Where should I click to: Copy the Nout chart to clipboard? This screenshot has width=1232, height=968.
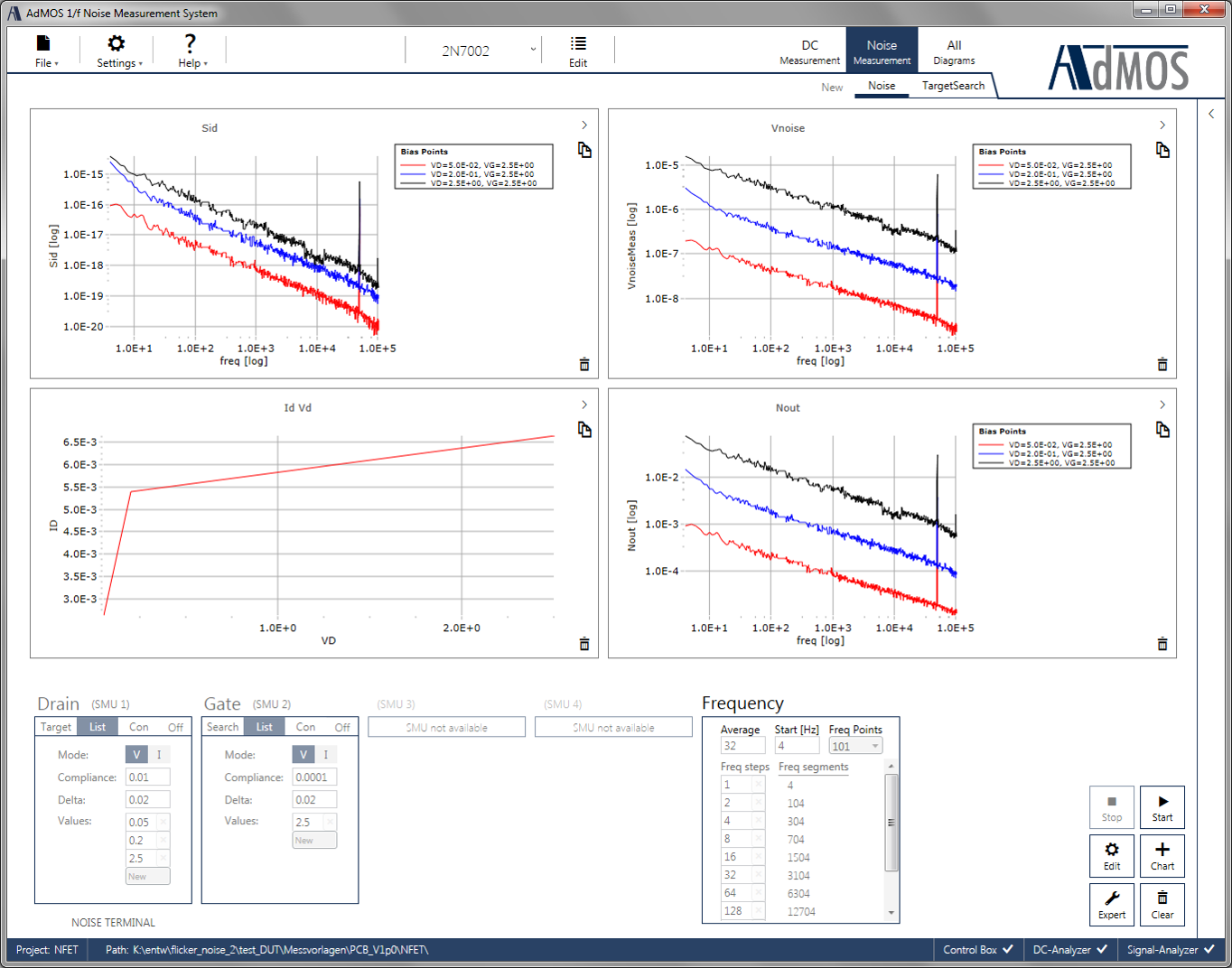1162,430
